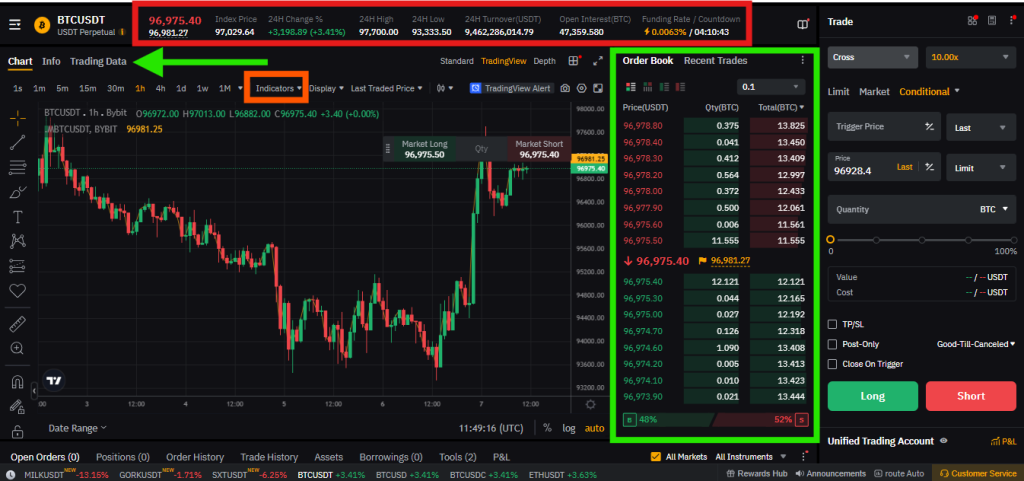Screen dimensions: 1024x481
Task: Show both buy and sell order book view
Action: (631, 87)
